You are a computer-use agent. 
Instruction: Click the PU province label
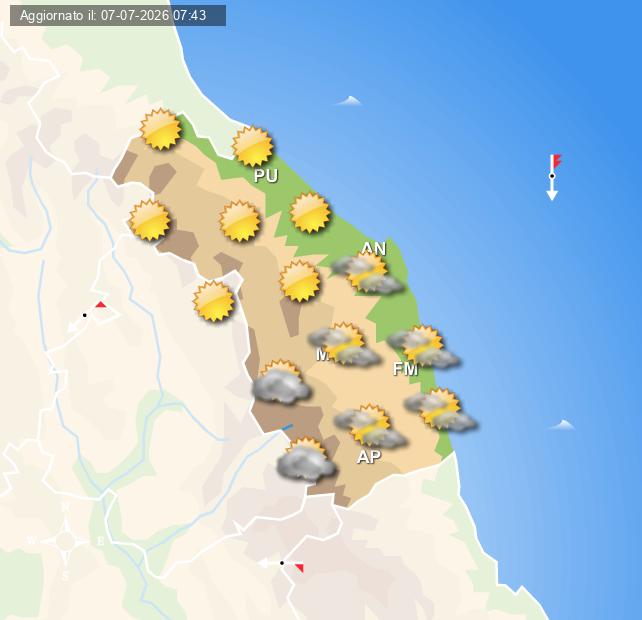pos(266,175)
